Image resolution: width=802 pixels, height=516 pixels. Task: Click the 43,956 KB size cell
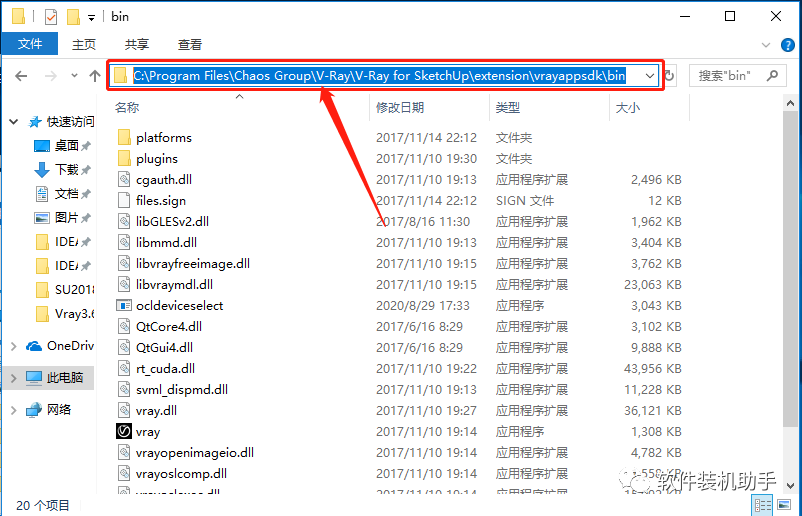pyautogui.click(x=653, y=368)
